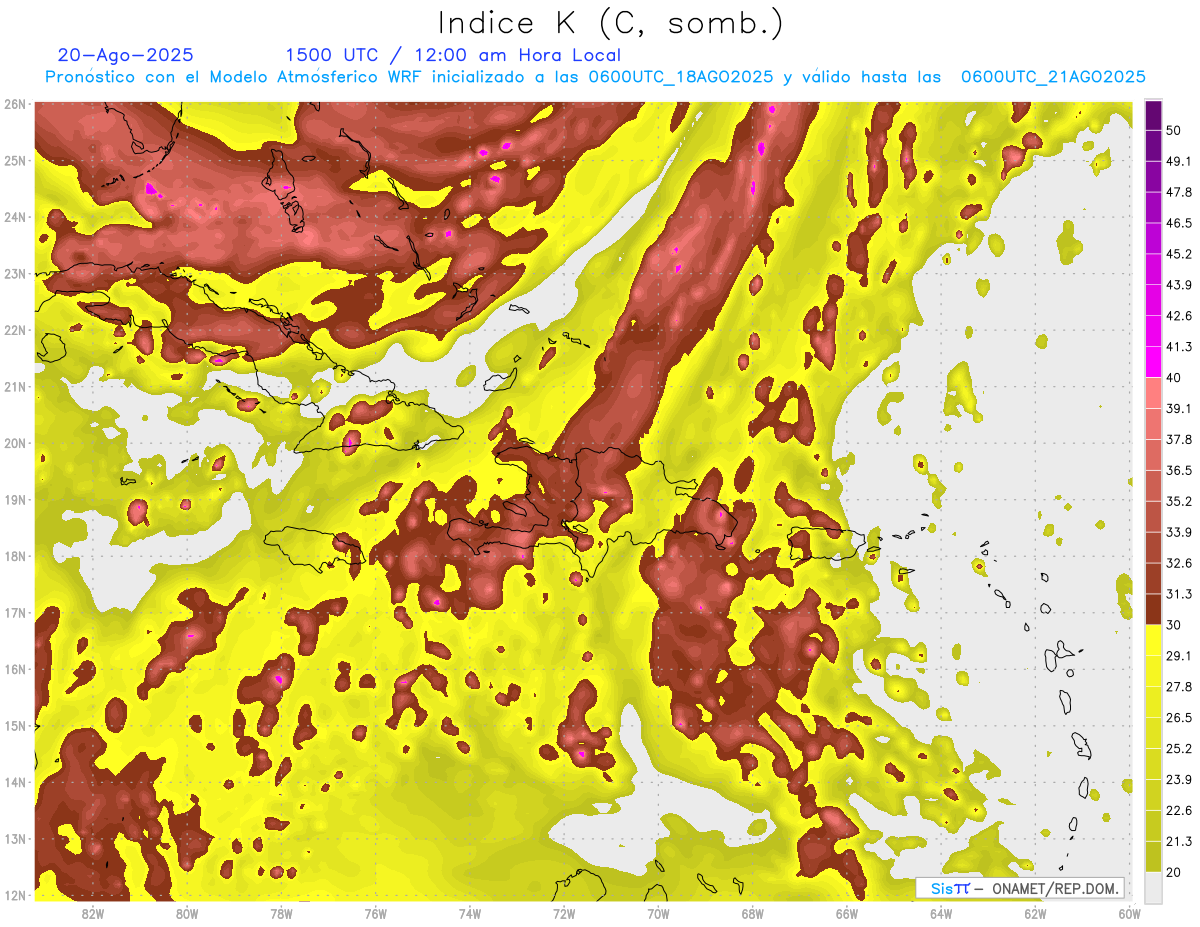Click the "66W" longitude axis label

click(847, 913)
